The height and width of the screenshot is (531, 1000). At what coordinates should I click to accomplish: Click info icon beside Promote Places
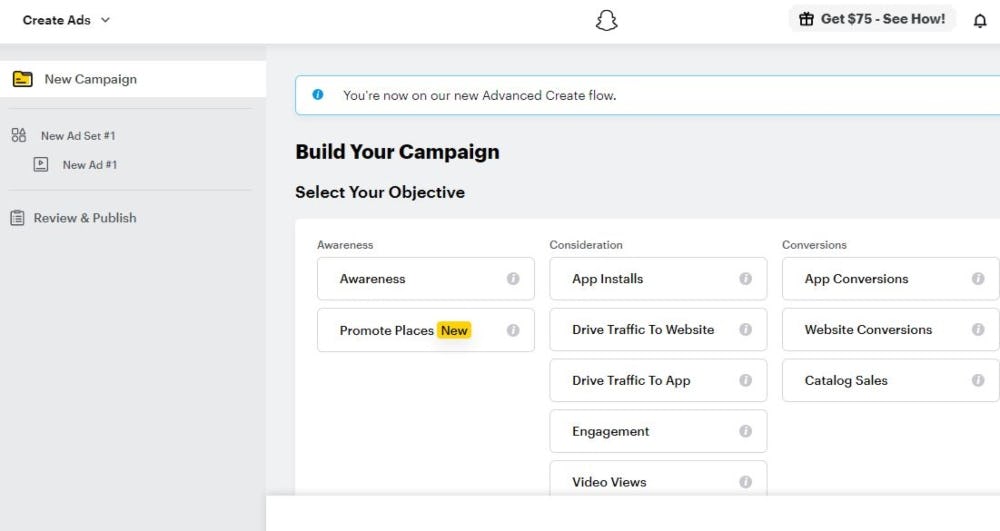pos(513,330)
